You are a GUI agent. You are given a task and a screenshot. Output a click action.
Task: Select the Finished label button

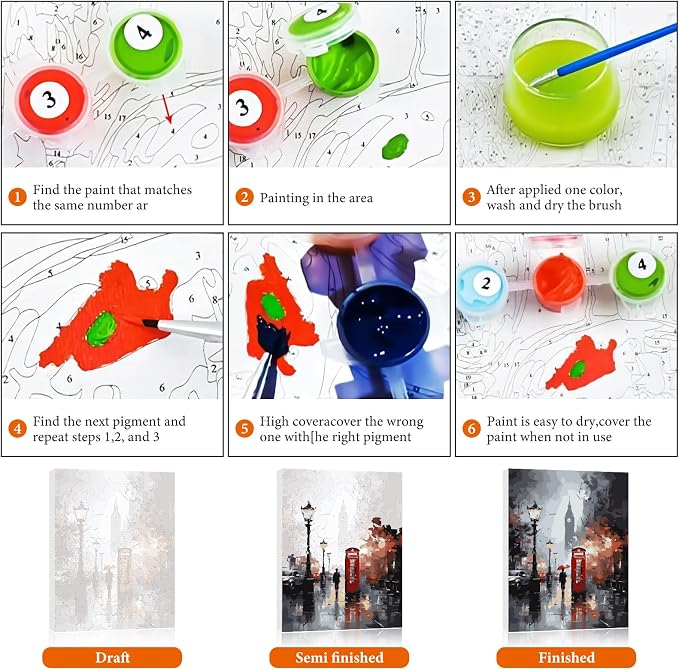pyautogui.click(x=566, y=657)
